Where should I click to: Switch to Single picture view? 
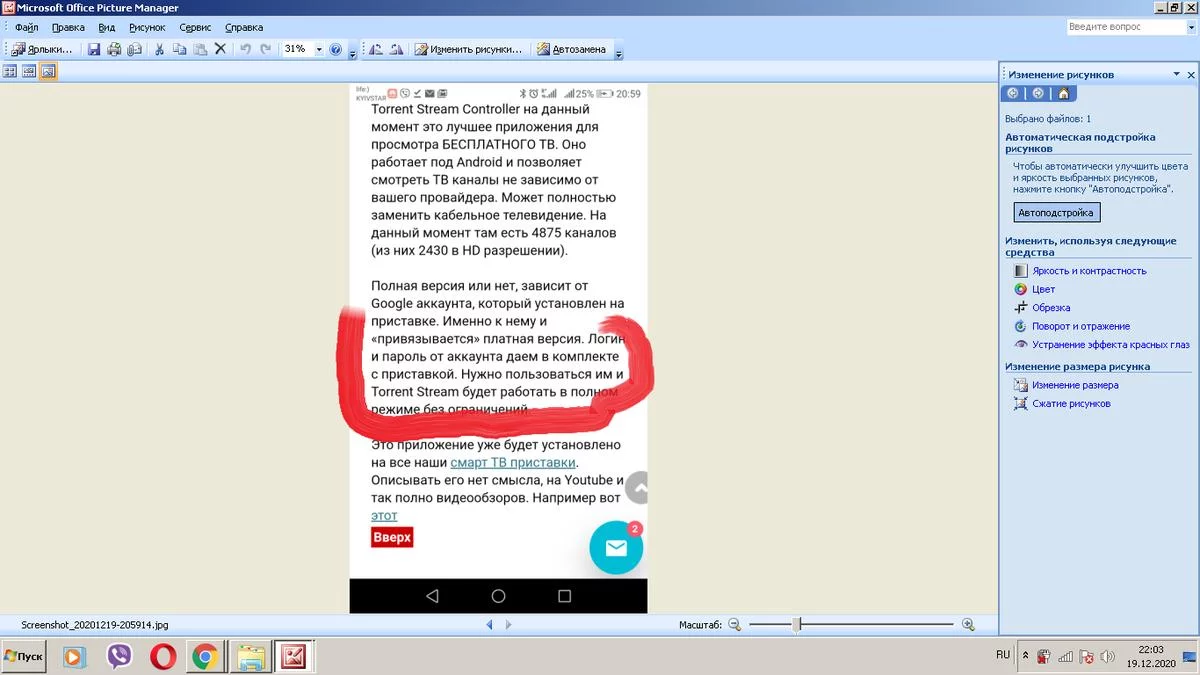[x=48, y=72]
